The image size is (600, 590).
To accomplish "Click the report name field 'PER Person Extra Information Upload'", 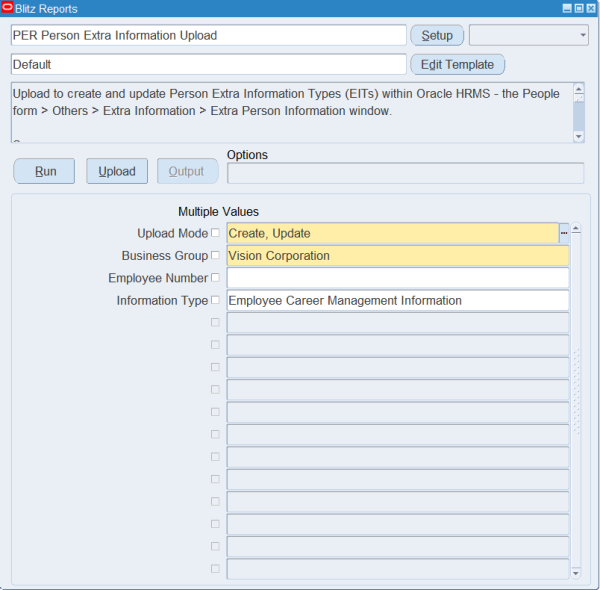I will [209, 36].
